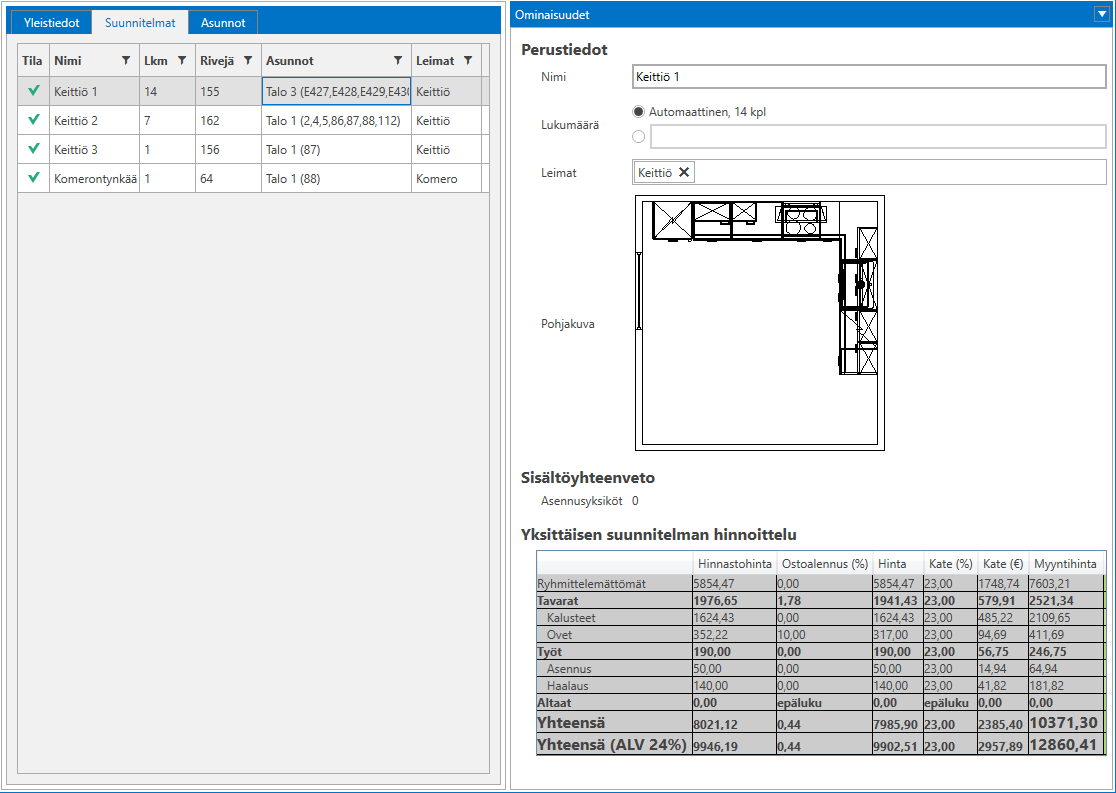This screenshot has height=793, width=1116.
Task: Select the Tavarat pricing row label
Action: pos(557,601)
